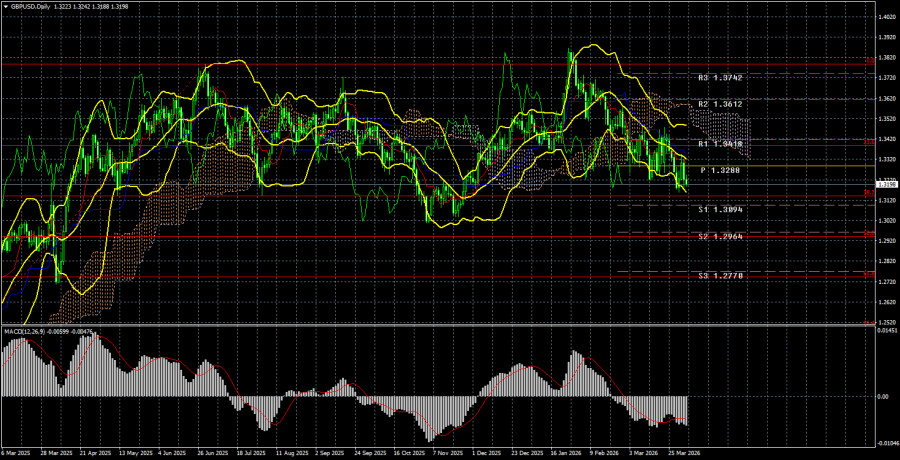Click the GBPUSD,Daily chart title
Screen dimensions: 900x460
[32, 7]
